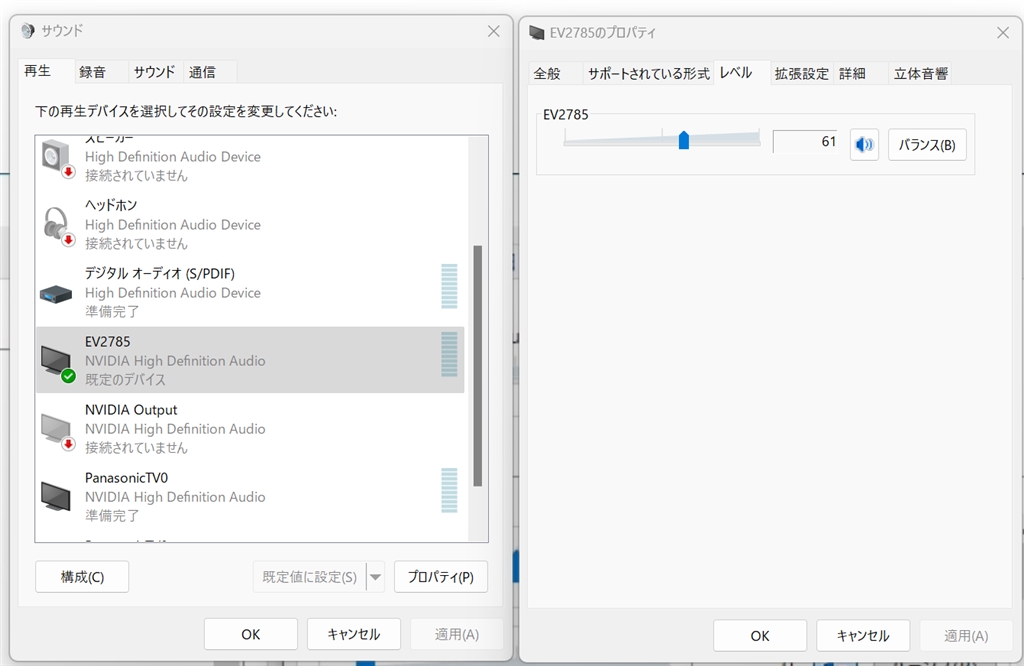Select the EV2785 device row
This screenshot has width=1024, height=666.
[x=250, y=360]
